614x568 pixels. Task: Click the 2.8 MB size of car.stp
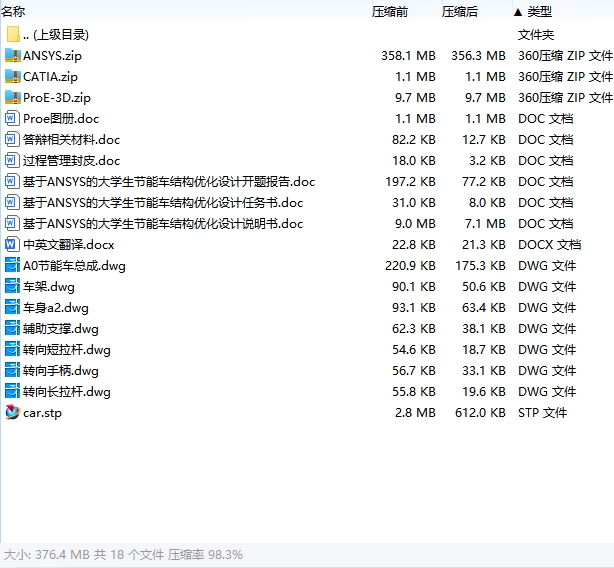click(415, 413)
